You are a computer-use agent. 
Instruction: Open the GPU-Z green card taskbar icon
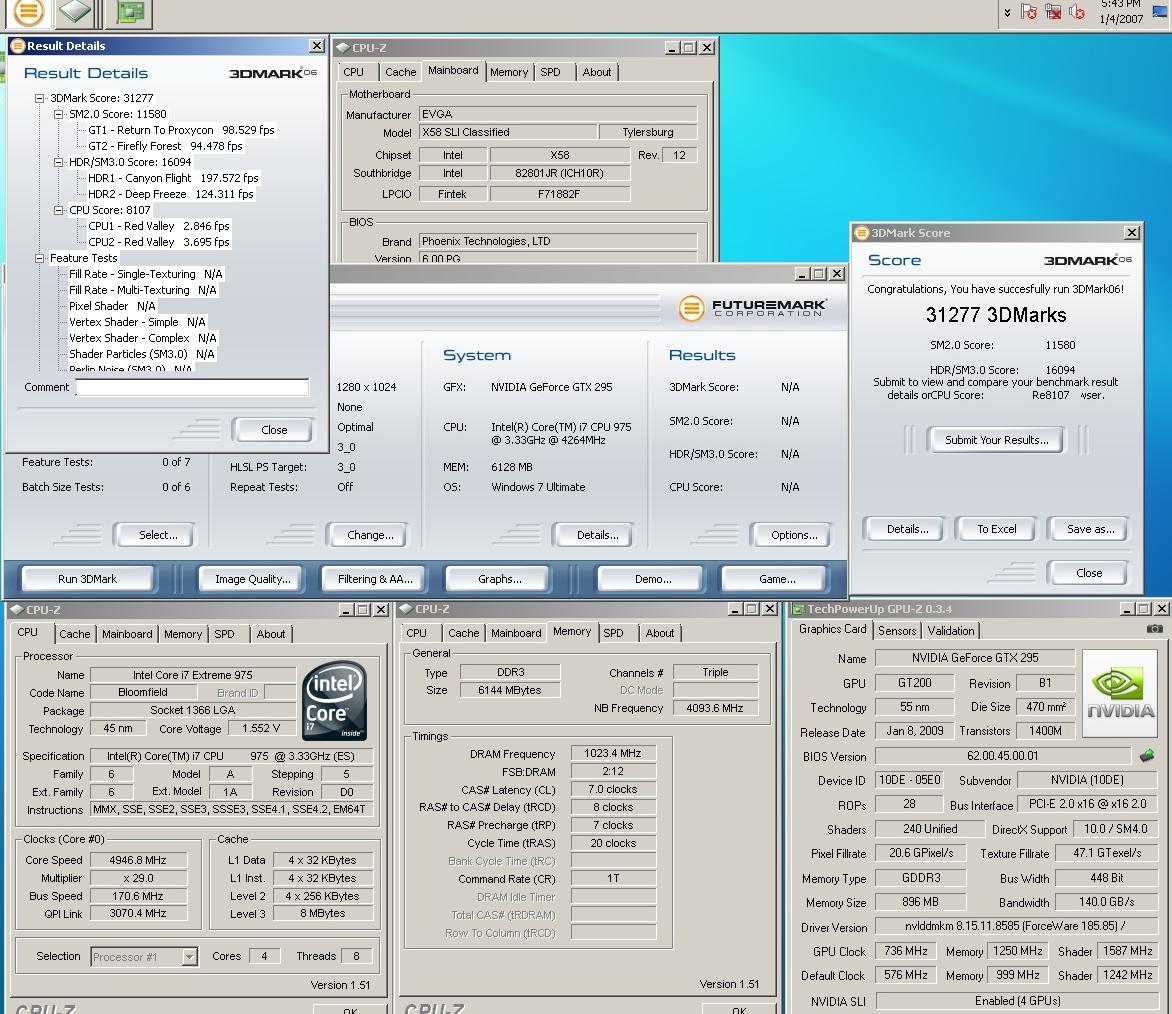point(131,11)
